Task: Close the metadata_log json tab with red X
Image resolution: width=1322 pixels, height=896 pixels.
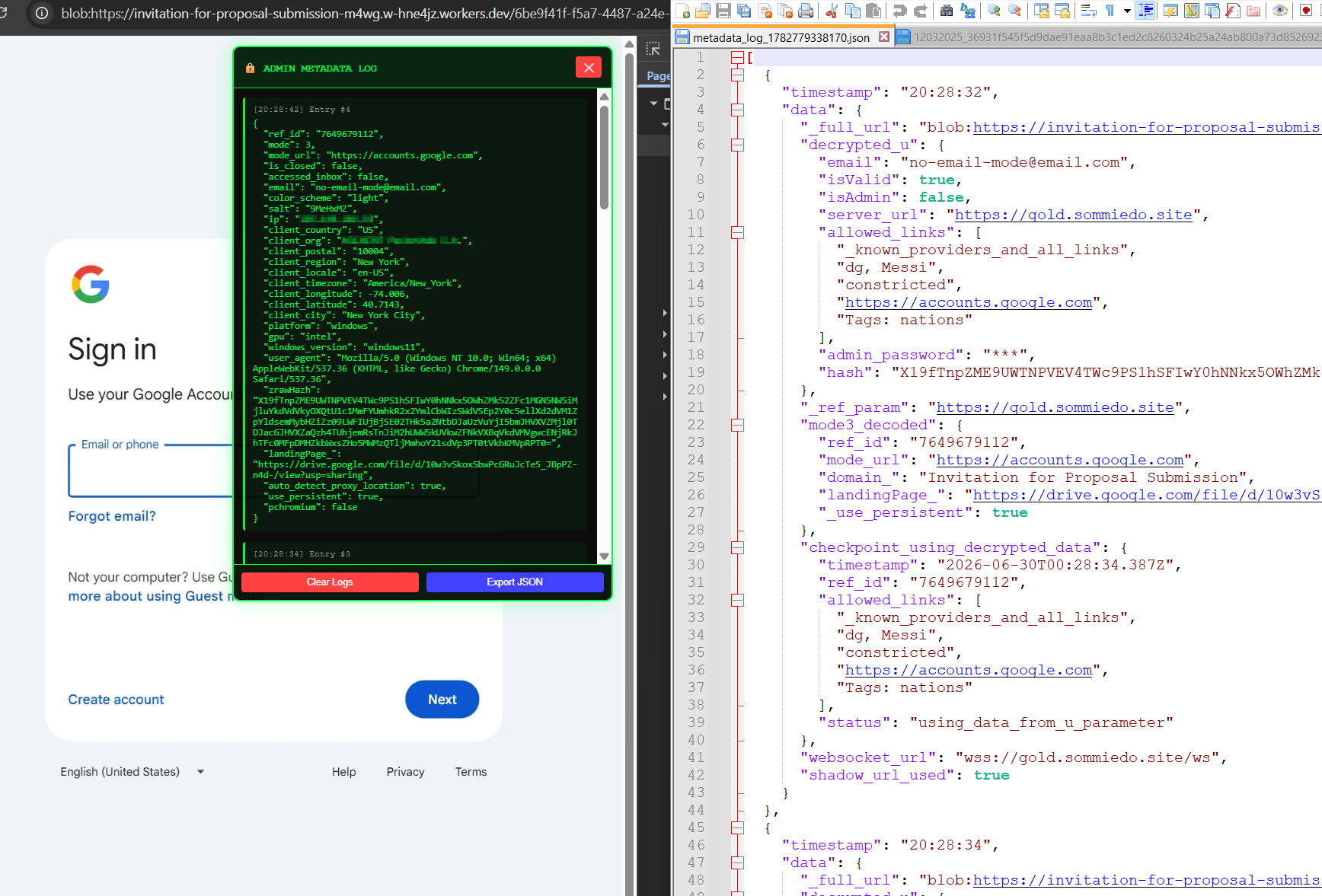Action: [883, 37]
